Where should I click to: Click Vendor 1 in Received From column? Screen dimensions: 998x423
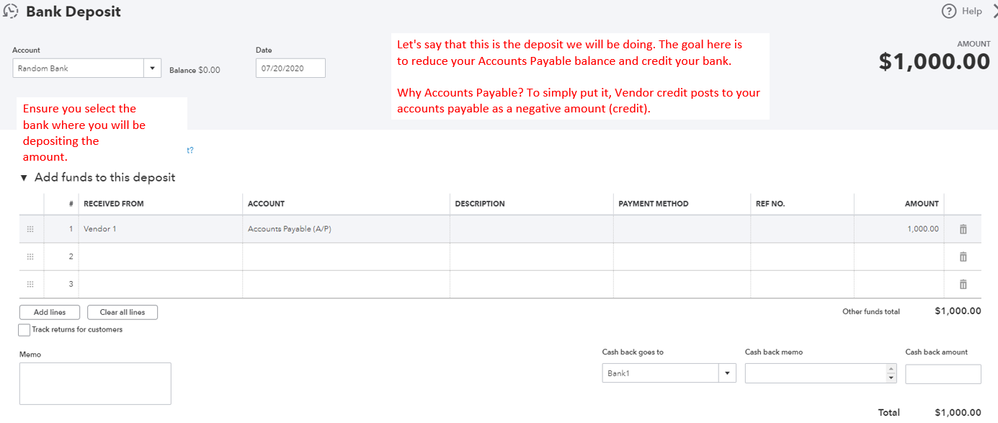tap(100, 229)
